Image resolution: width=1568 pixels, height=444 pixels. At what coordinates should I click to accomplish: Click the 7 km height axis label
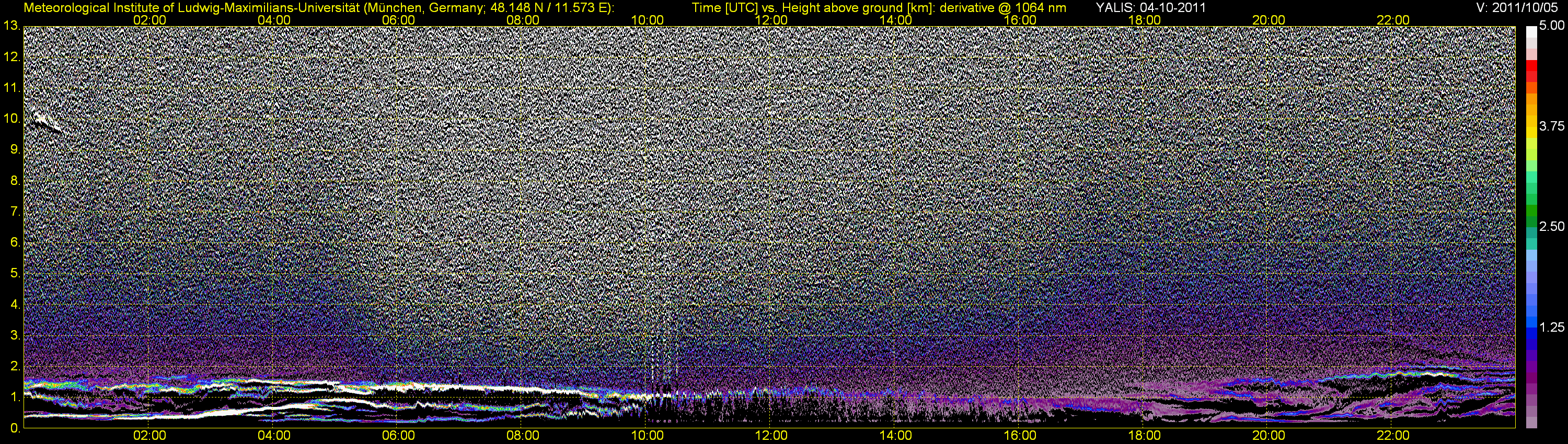click(15, 212)
